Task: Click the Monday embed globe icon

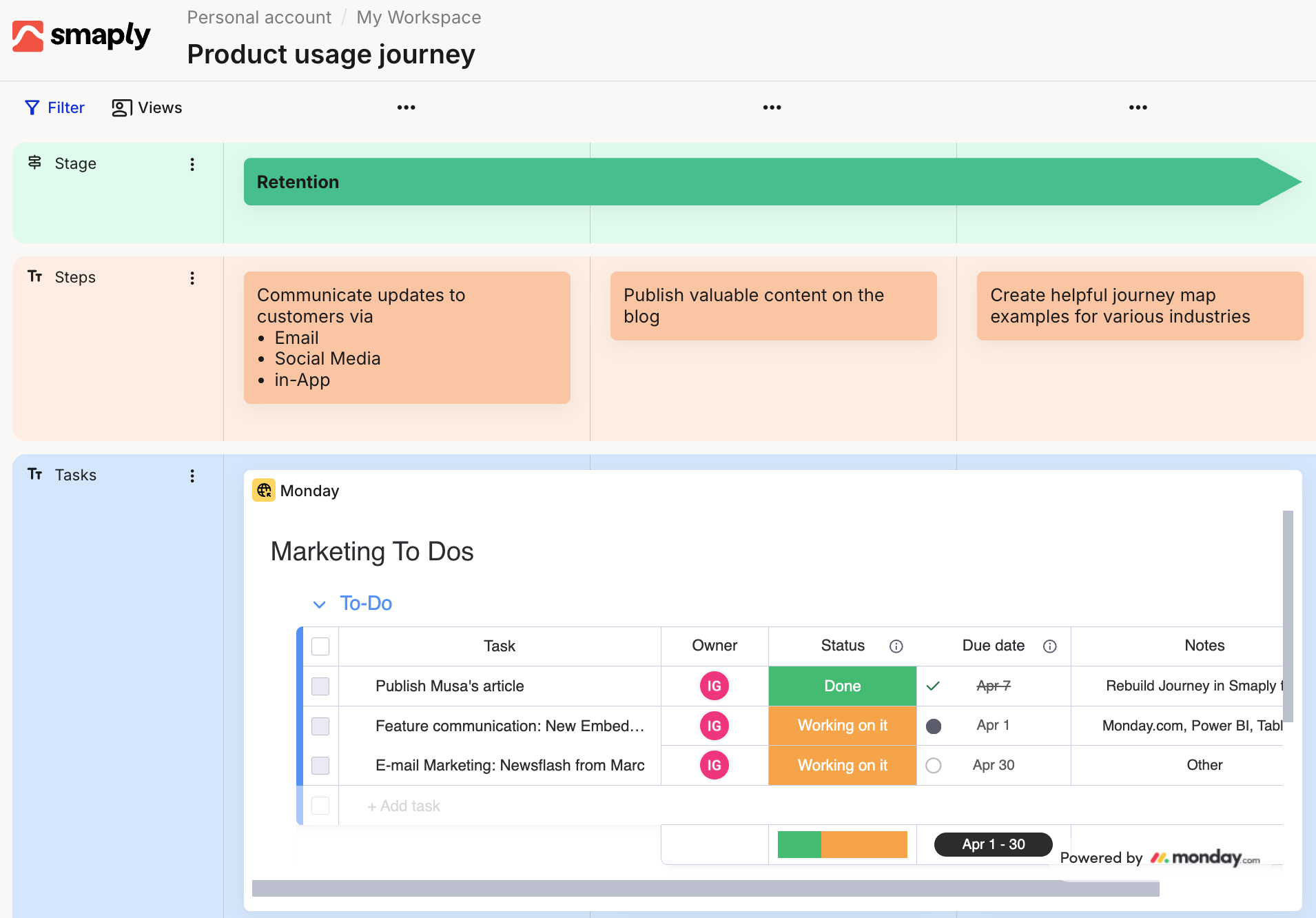Action: coord(264,490)
